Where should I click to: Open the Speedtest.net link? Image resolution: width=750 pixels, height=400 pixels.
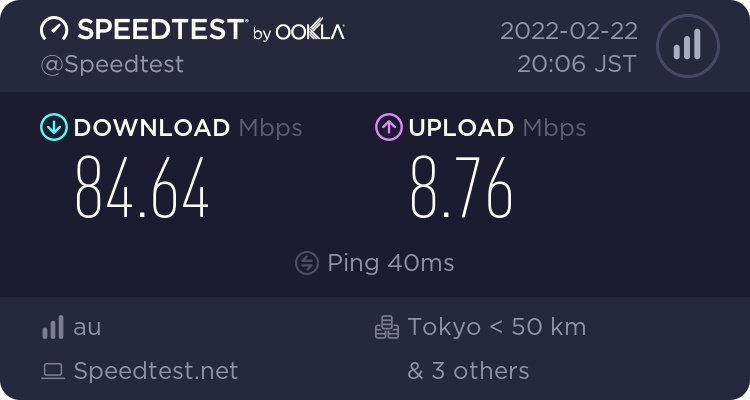[155, 371]
